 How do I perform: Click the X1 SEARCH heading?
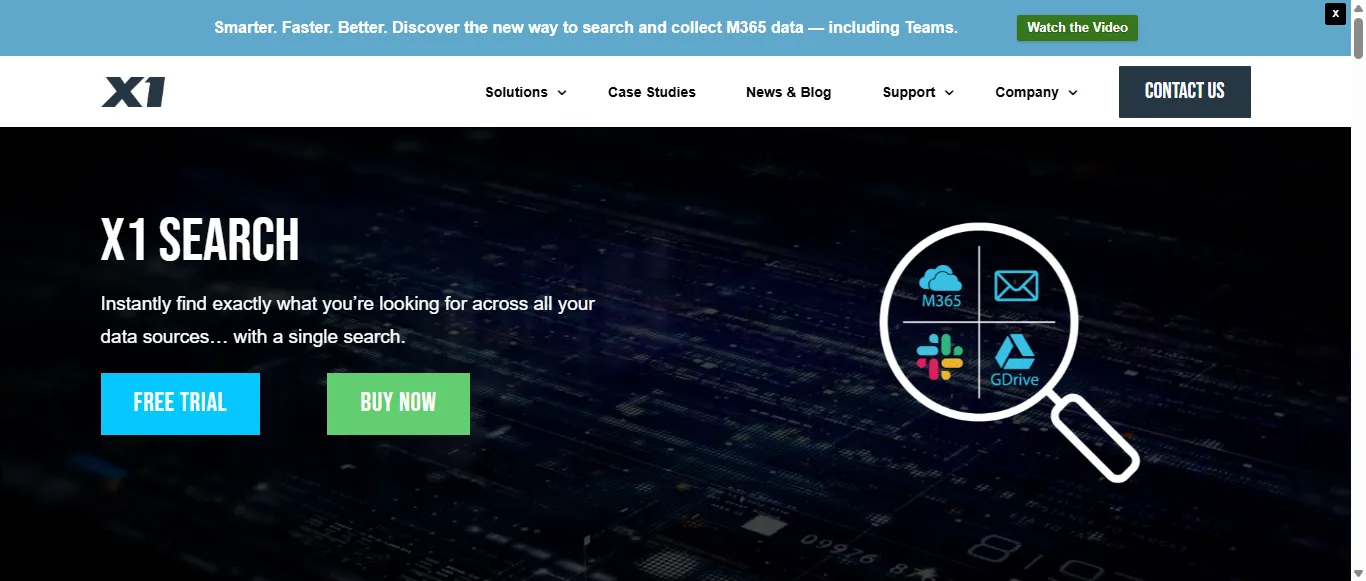200,240
